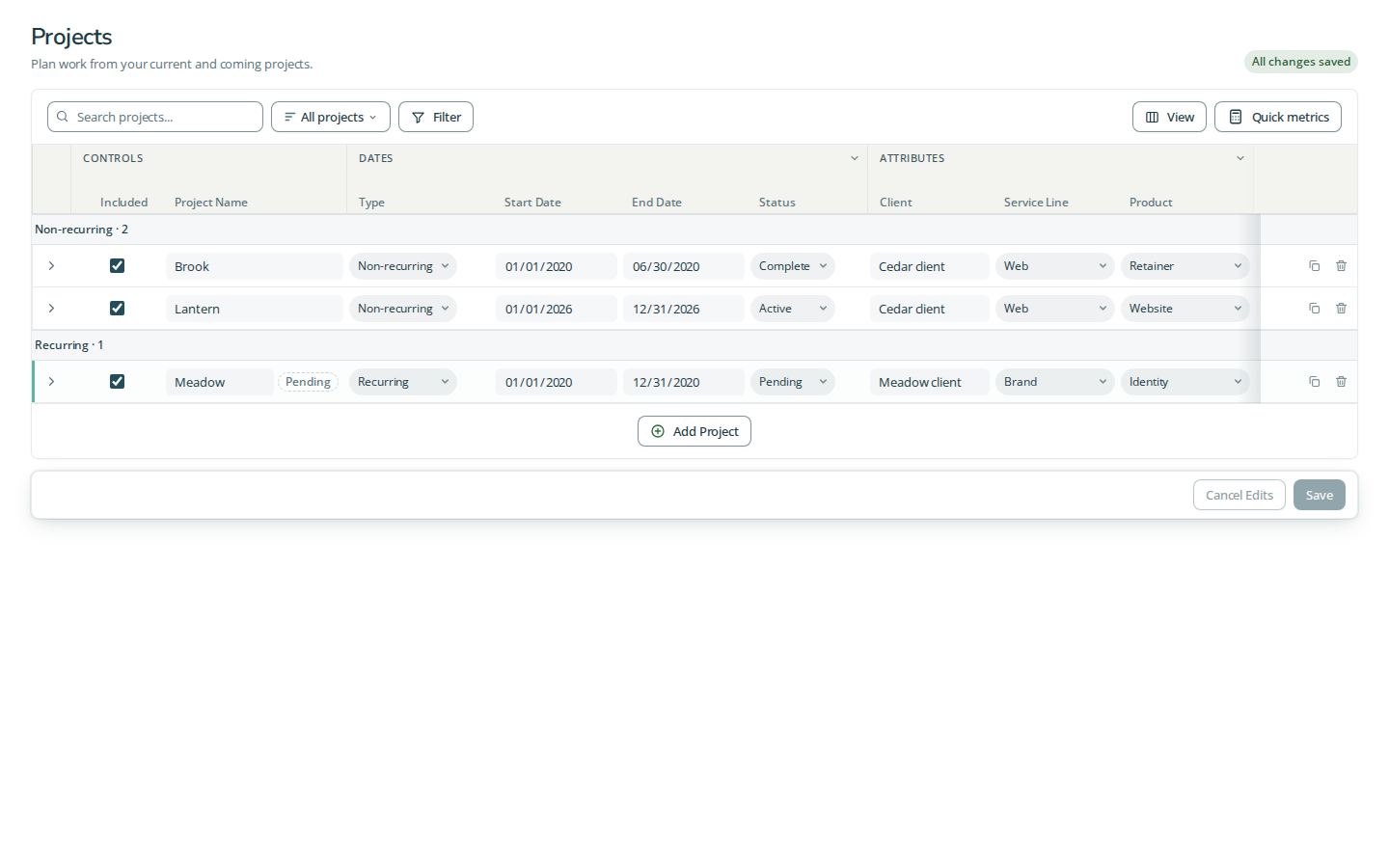The image size is (1389, 868).
Task: Change Meadow's Brand service line
Action: pyautogui.click(x=1055, y=382)
